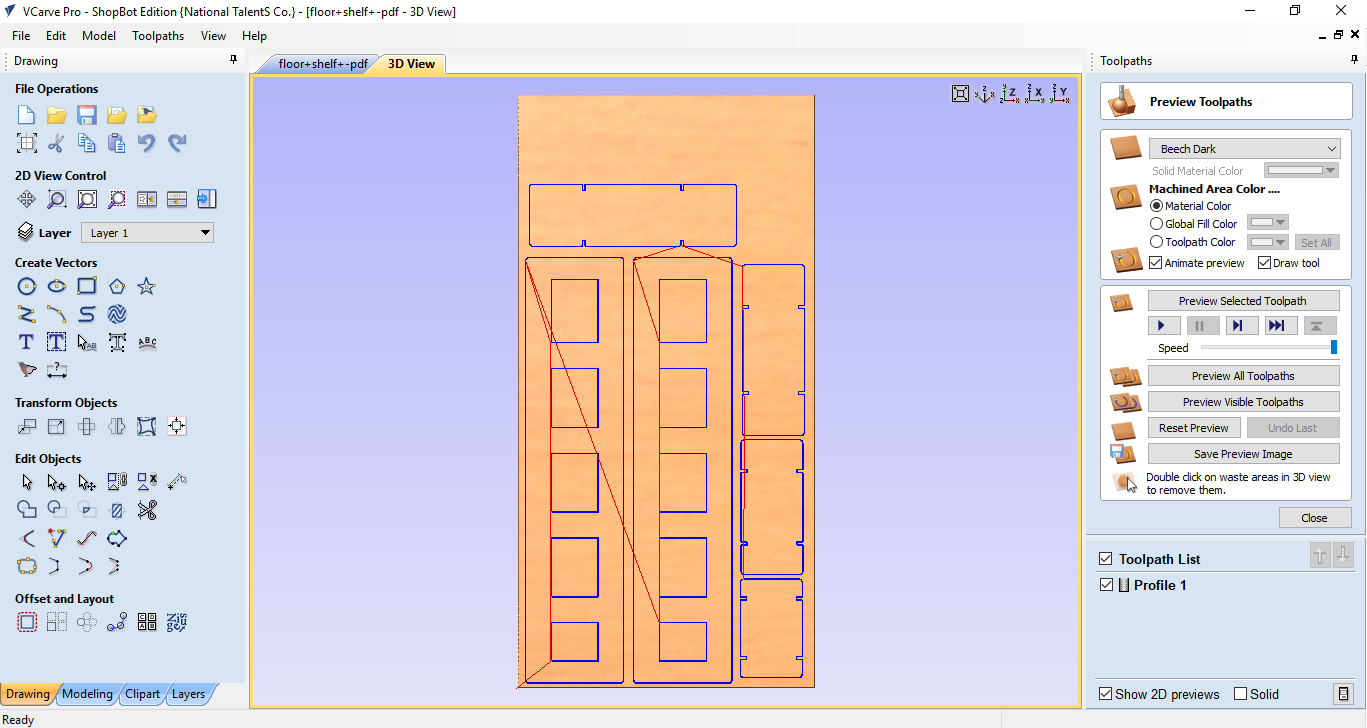This screenshot has width=1367, height=728.
Task: Open the View menu
Action: [213, 36]
